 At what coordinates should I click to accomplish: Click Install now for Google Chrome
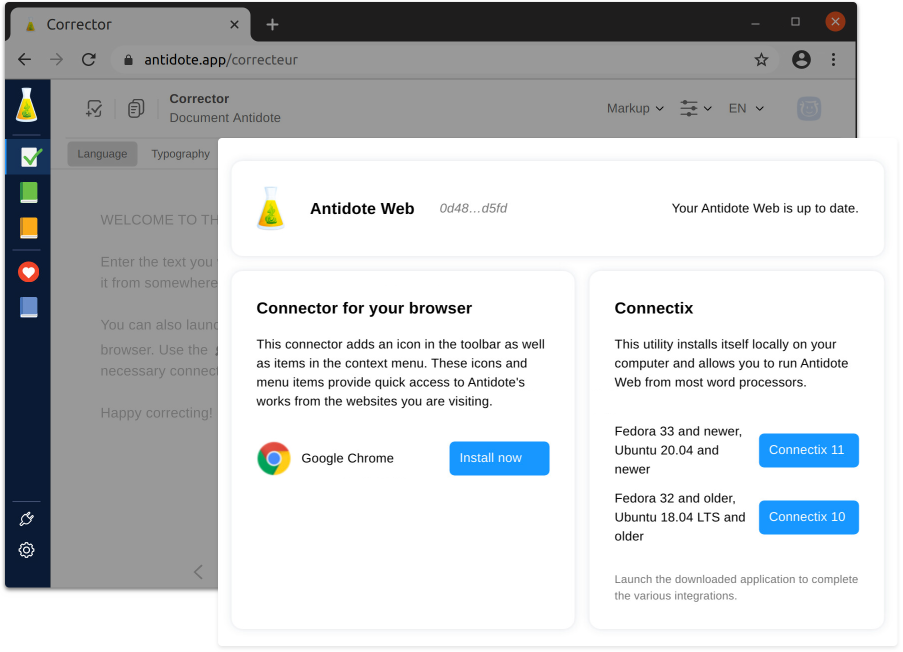click(x=499, y=458)
